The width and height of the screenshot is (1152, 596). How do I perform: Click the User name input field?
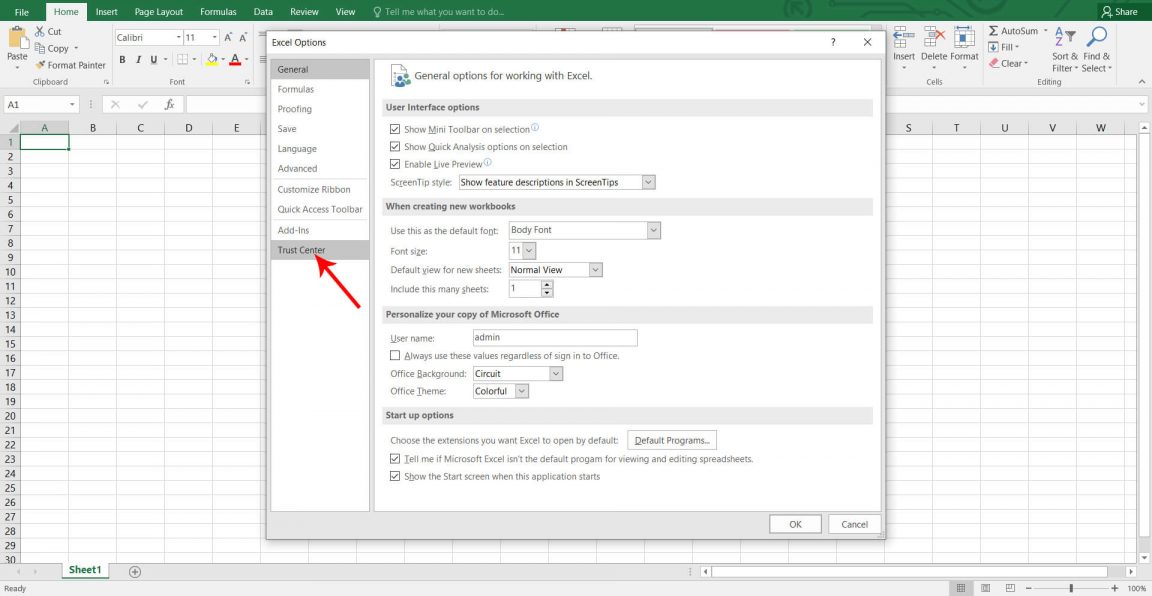(555, 337)
